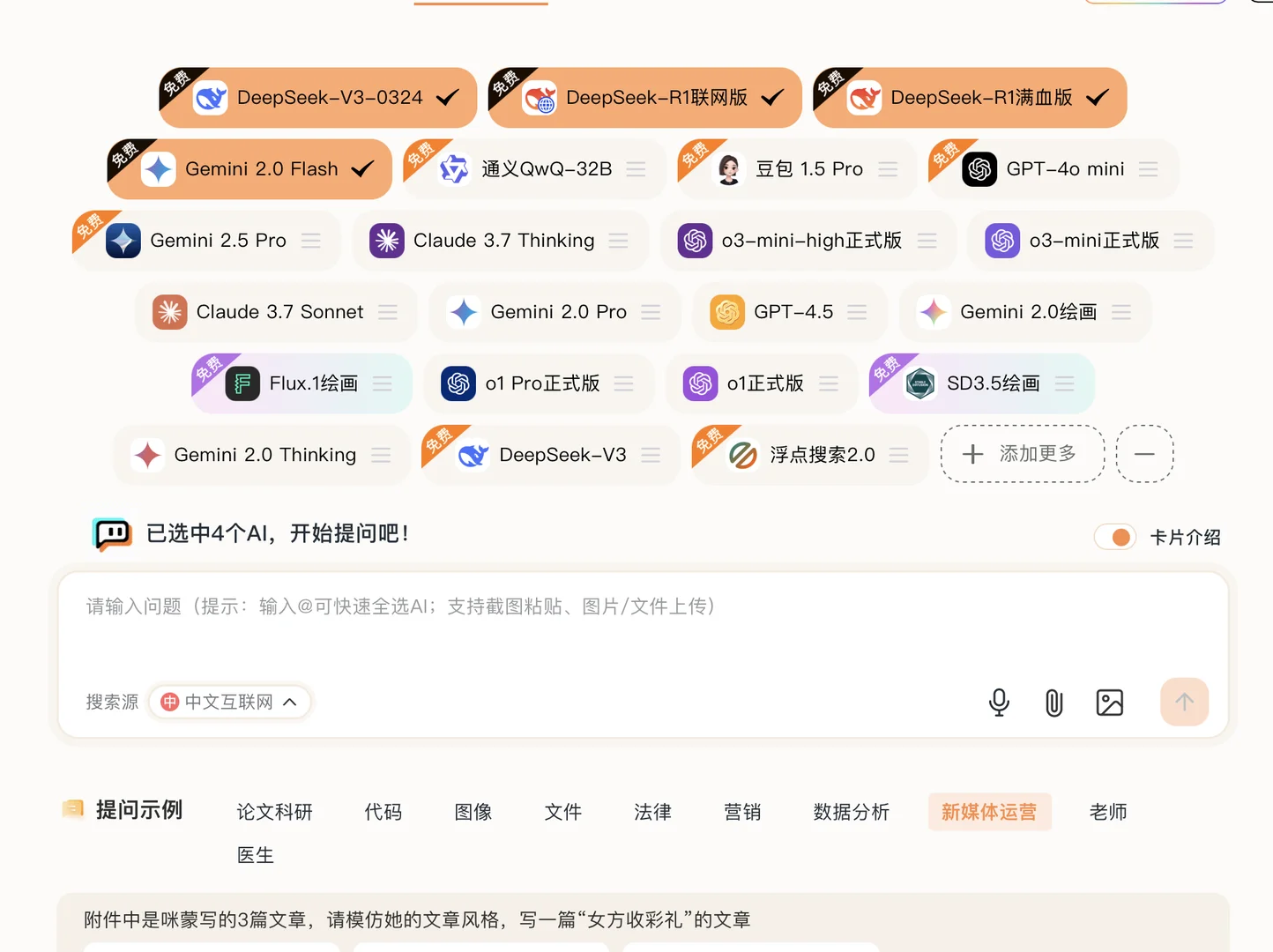The image size is (1273, 952).
Task: Open the card menu on GPT-4o mini
Action: click(1149, 168)
